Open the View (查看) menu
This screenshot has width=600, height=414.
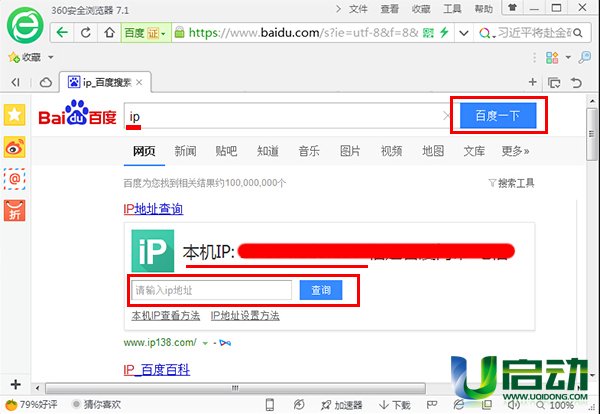click(390, 9)
